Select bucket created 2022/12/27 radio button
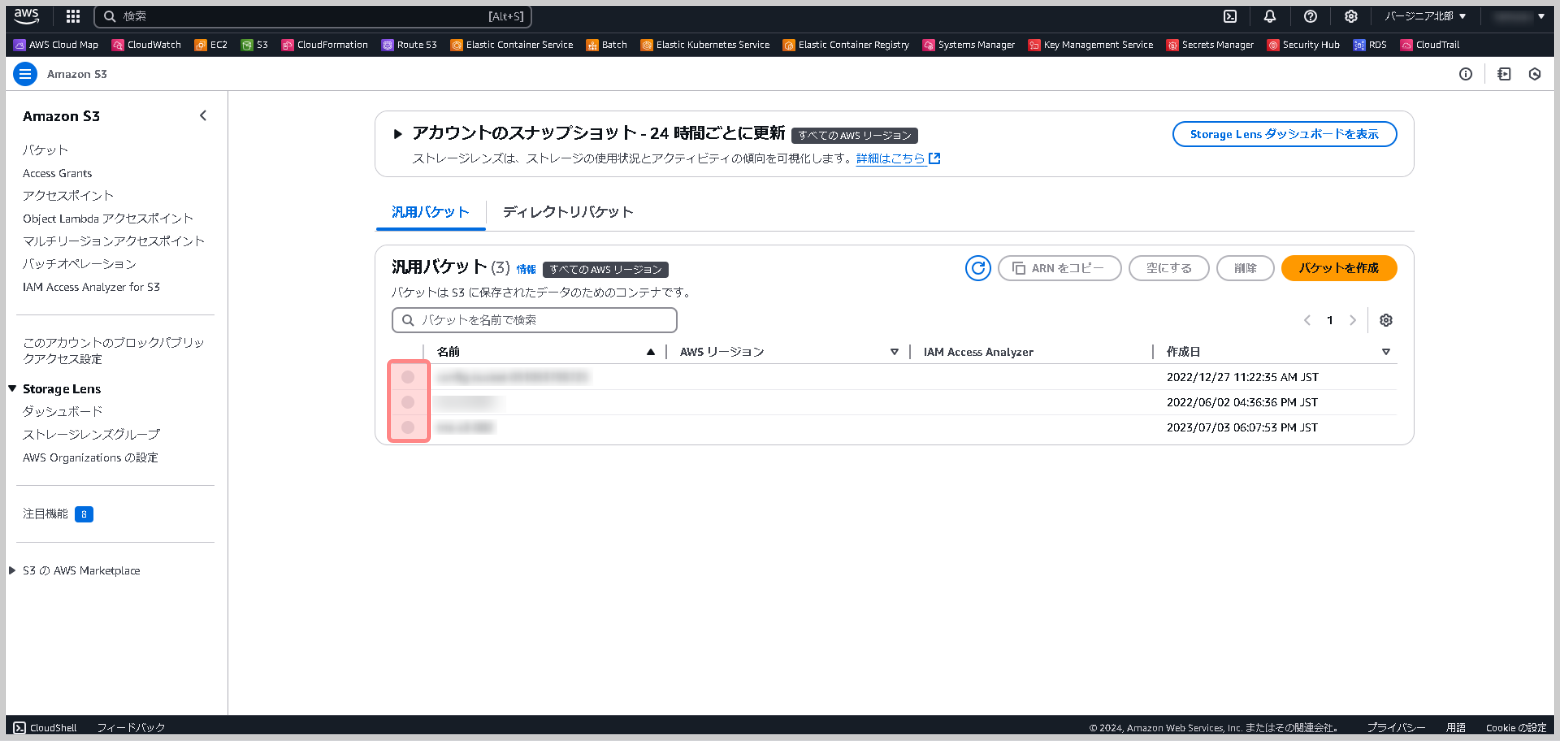Viewport: 1560px width, 741px height. (x=408, y=377)
